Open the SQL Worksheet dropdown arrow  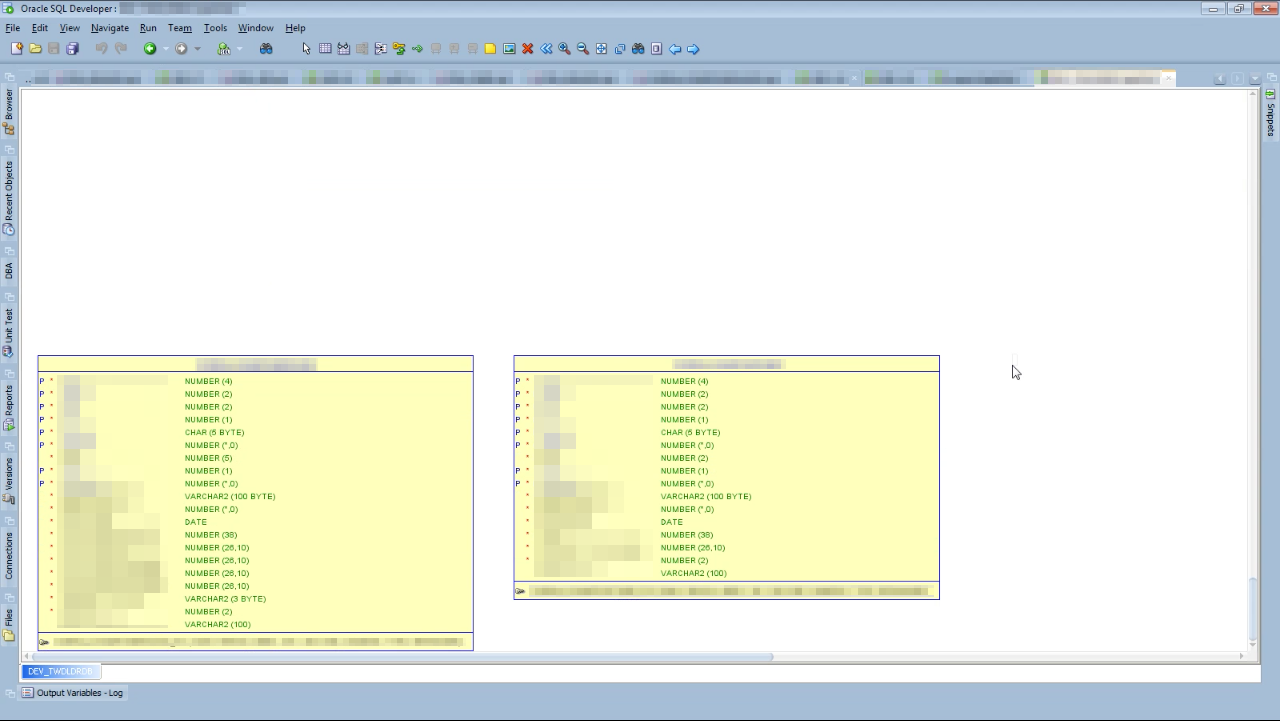[x=240, y=48]
